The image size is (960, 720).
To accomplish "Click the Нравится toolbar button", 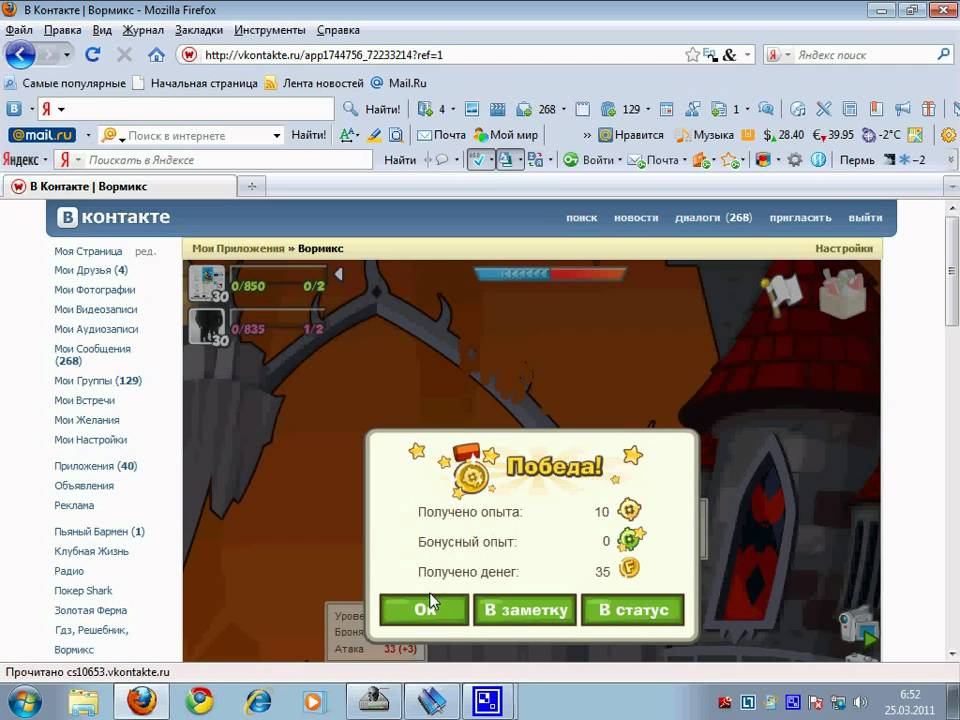I will (x=631, y=135).
